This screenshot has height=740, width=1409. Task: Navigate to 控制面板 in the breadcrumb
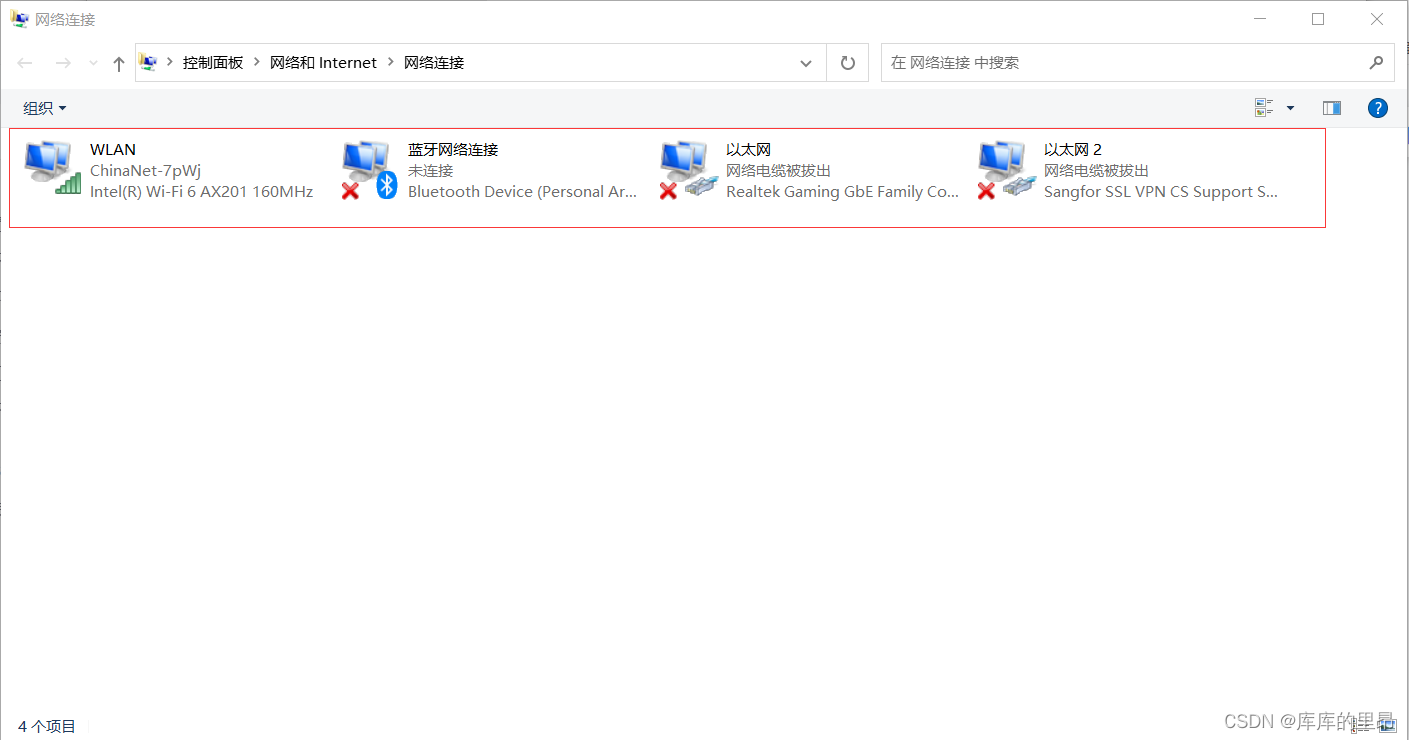point(211,62)
